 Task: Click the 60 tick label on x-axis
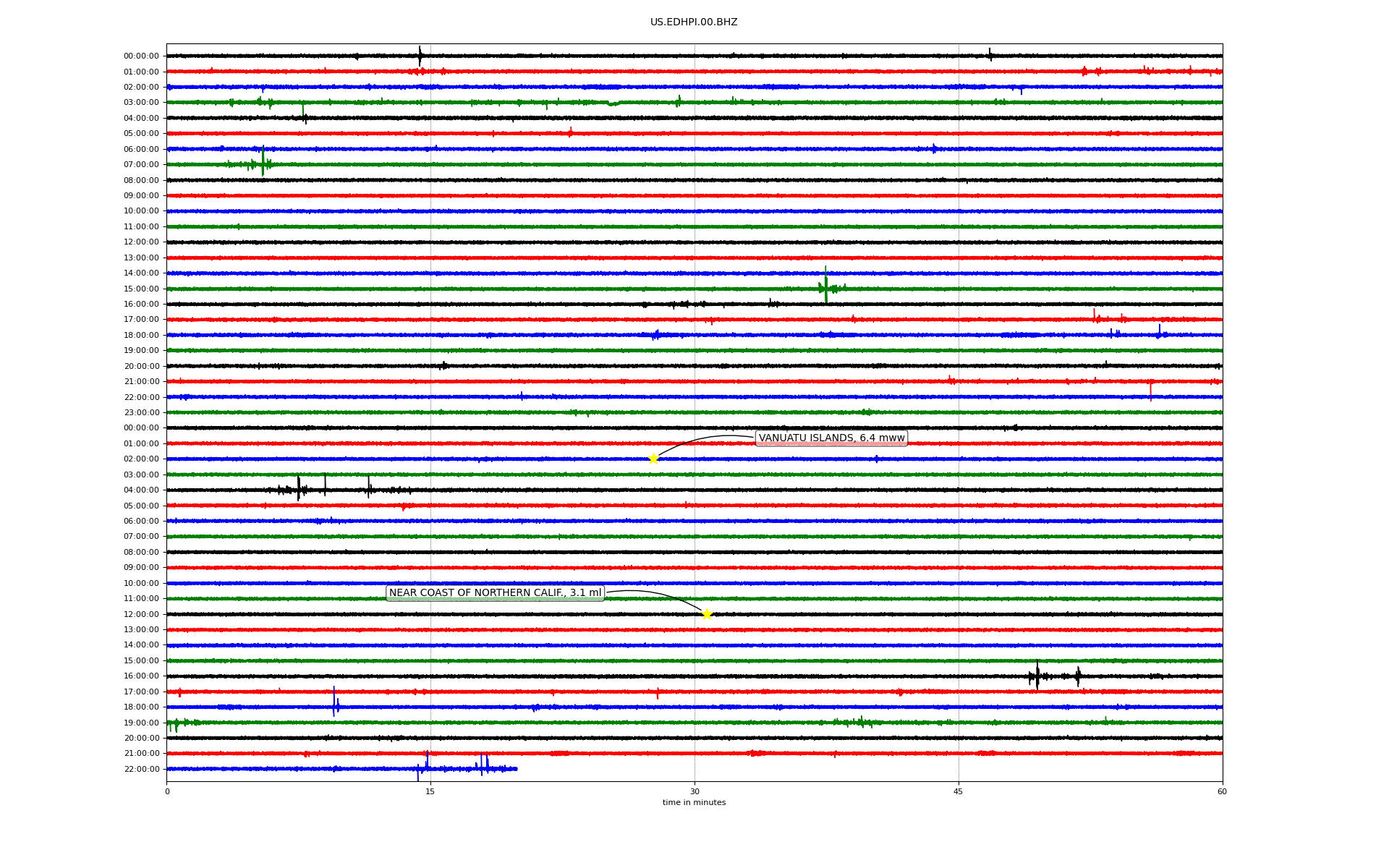click(1222, 791)
